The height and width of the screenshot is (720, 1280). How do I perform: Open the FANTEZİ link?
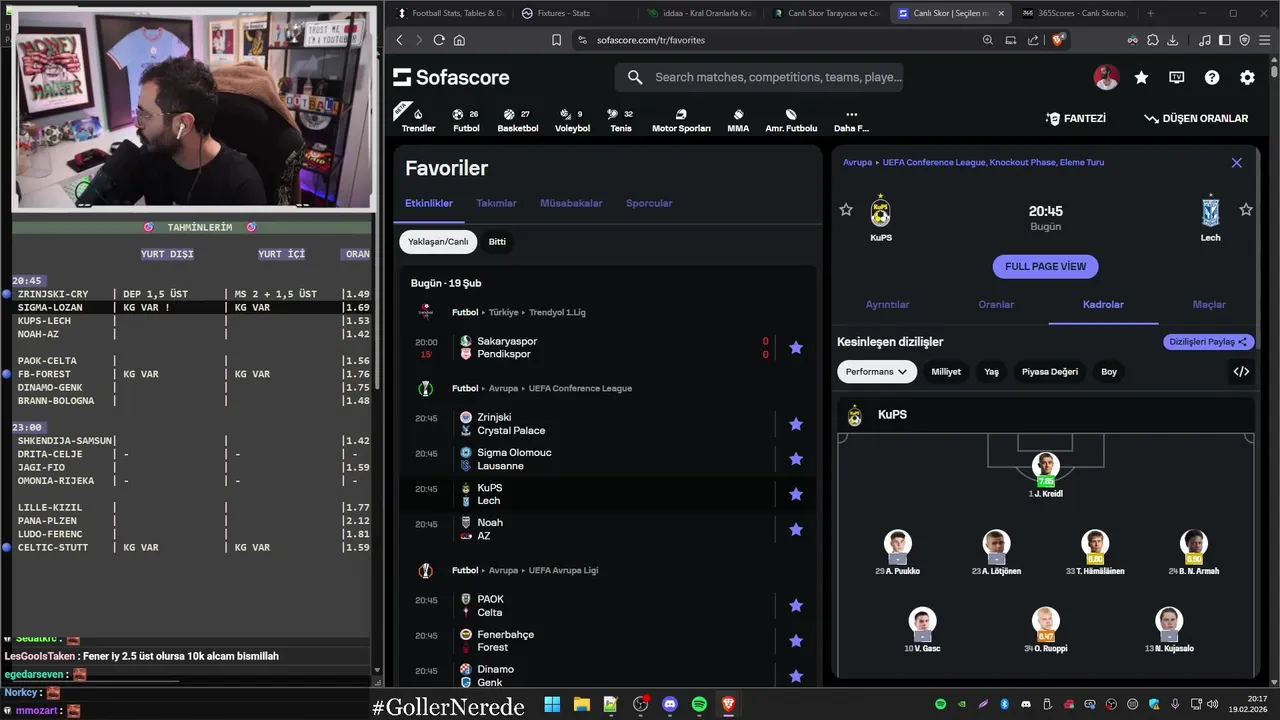pos(1076,118)
